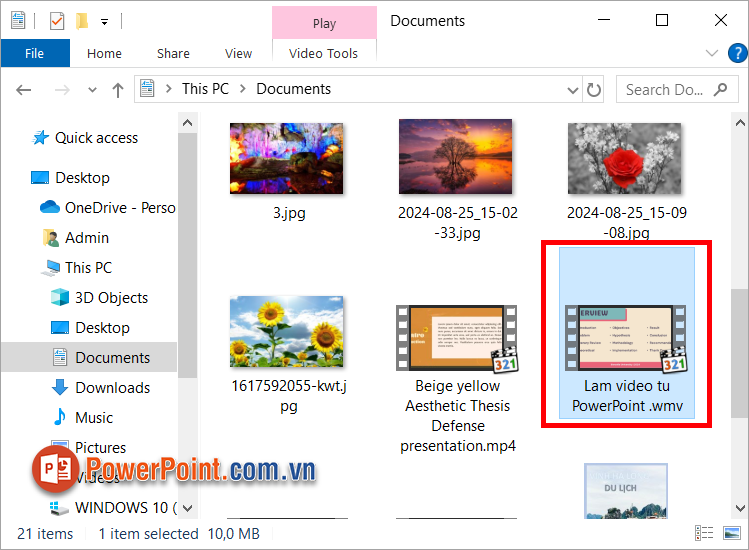Select Lam video tu PowerPoint .wmv file
The height and width of the screenshot is (550, 749).
coord(627,333)
